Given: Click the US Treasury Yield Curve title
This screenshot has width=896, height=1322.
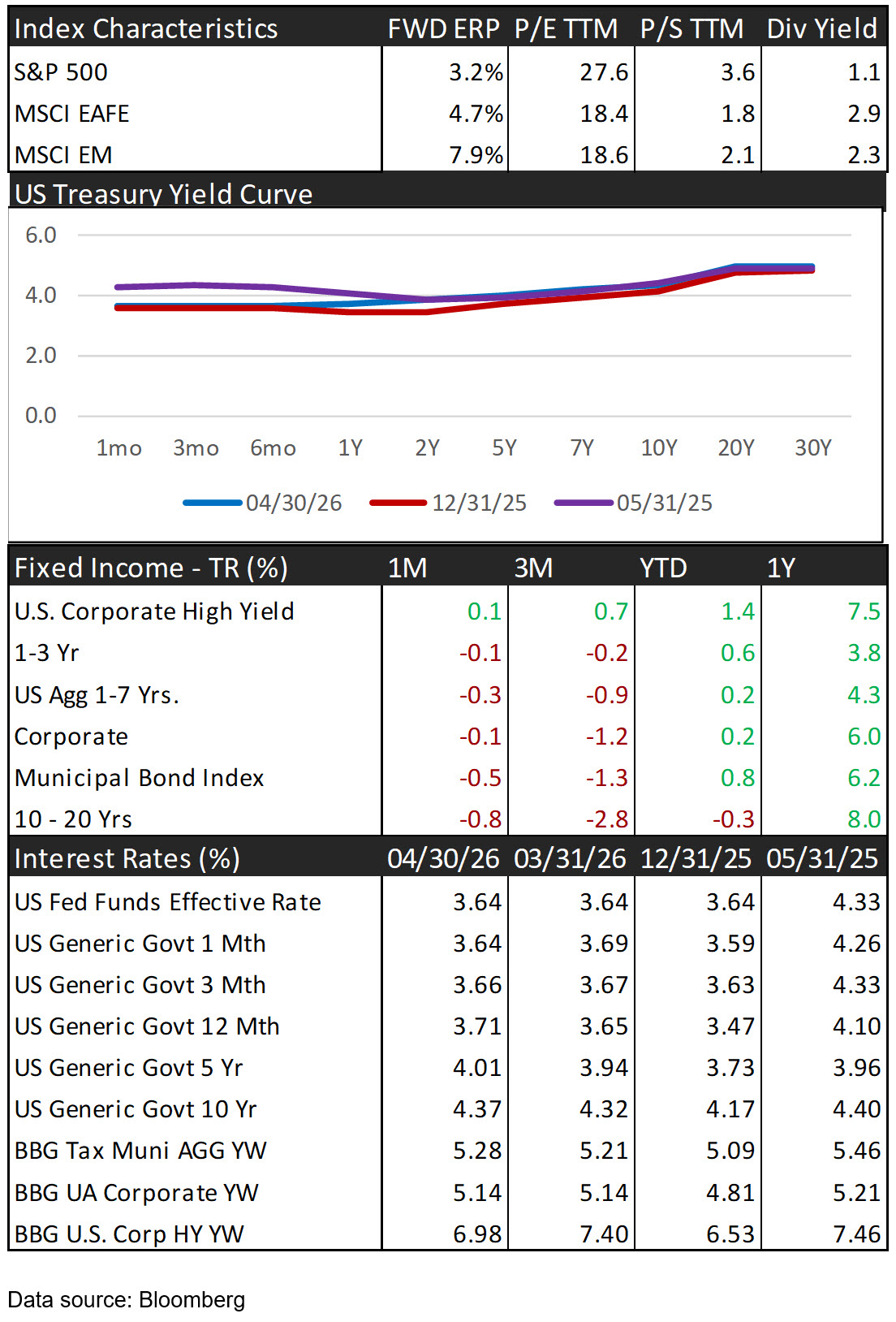Looking at the screenshot, I should pyautogui.click(x=164, y=194).
